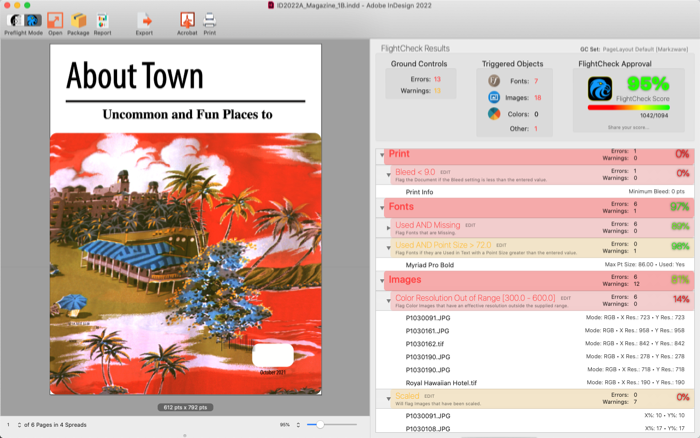Click the Fonts count 7
This screenshot has height=438, width=700.
pos(536,81)
